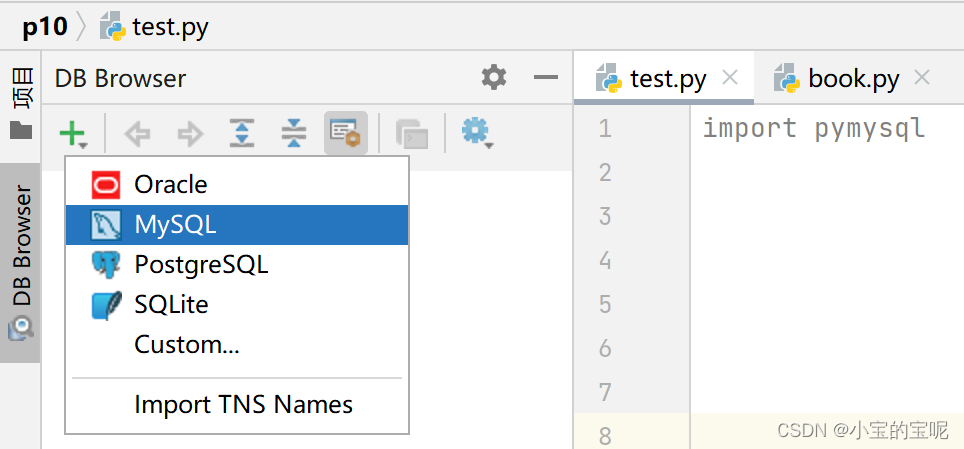Switch to the test.py editor tab
This screenshot has height=449, width=964.
(x=663, y=78)
